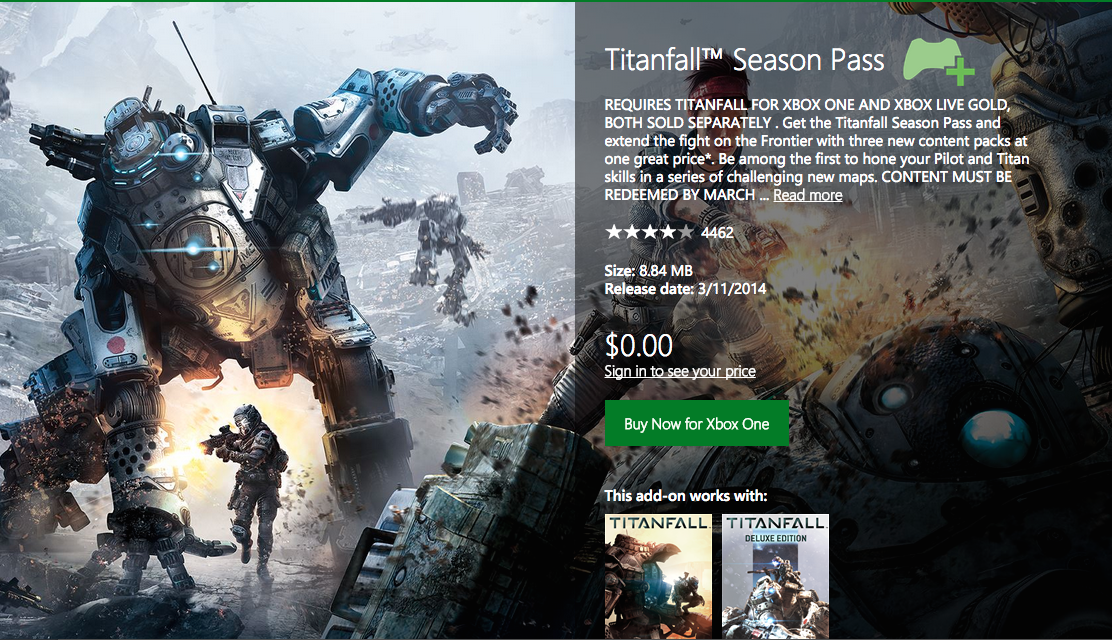The image size is (1112, 640).
Task: Select the second rating star
Action: 631,232
